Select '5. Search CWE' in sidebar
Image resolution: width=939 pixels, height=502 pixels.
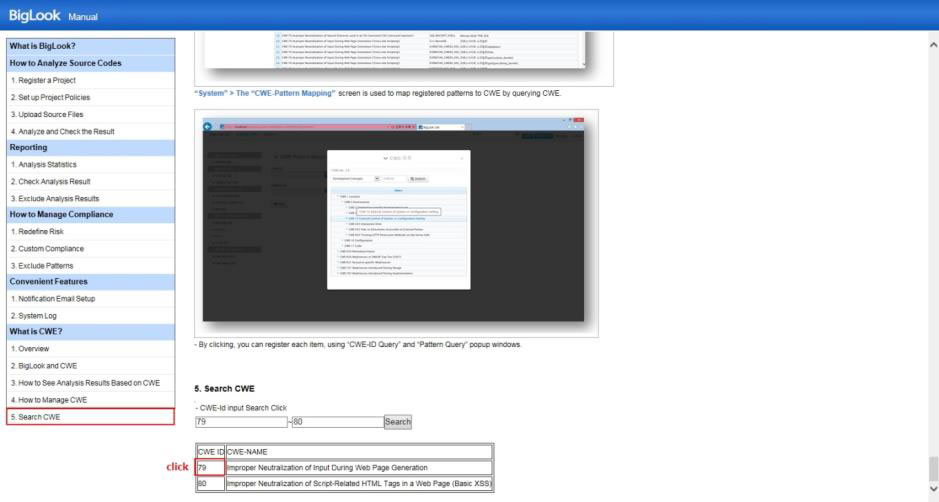(x=90, y=417)
